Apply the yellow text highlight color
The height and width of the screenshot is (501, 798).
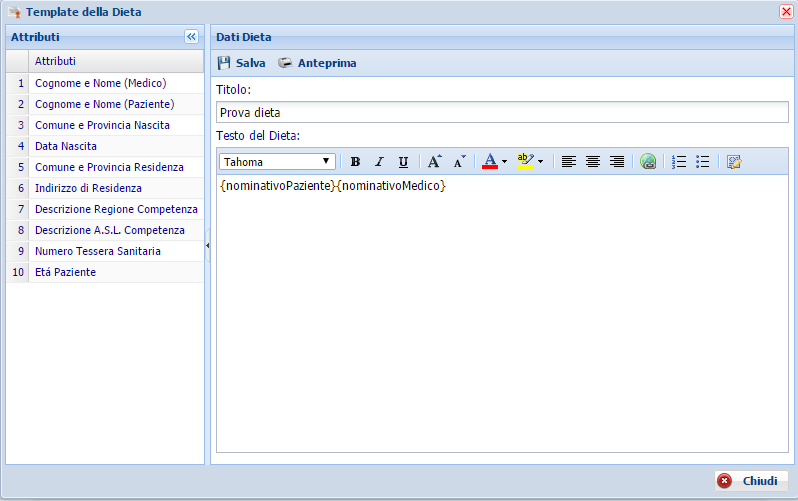coord(525,161)
